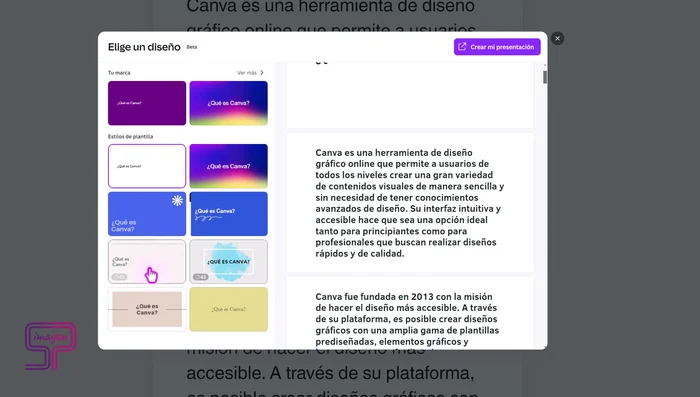Pick the blue template with squiggle underline

(229, 214)
